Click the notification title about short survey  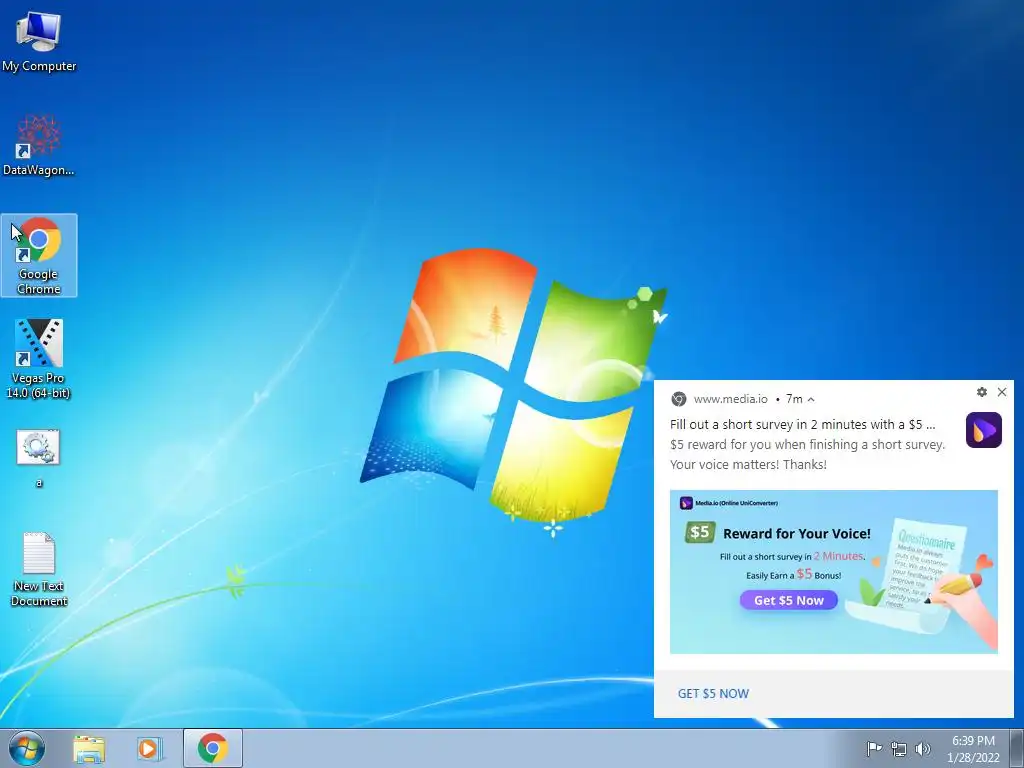click(x=803, y=424)
